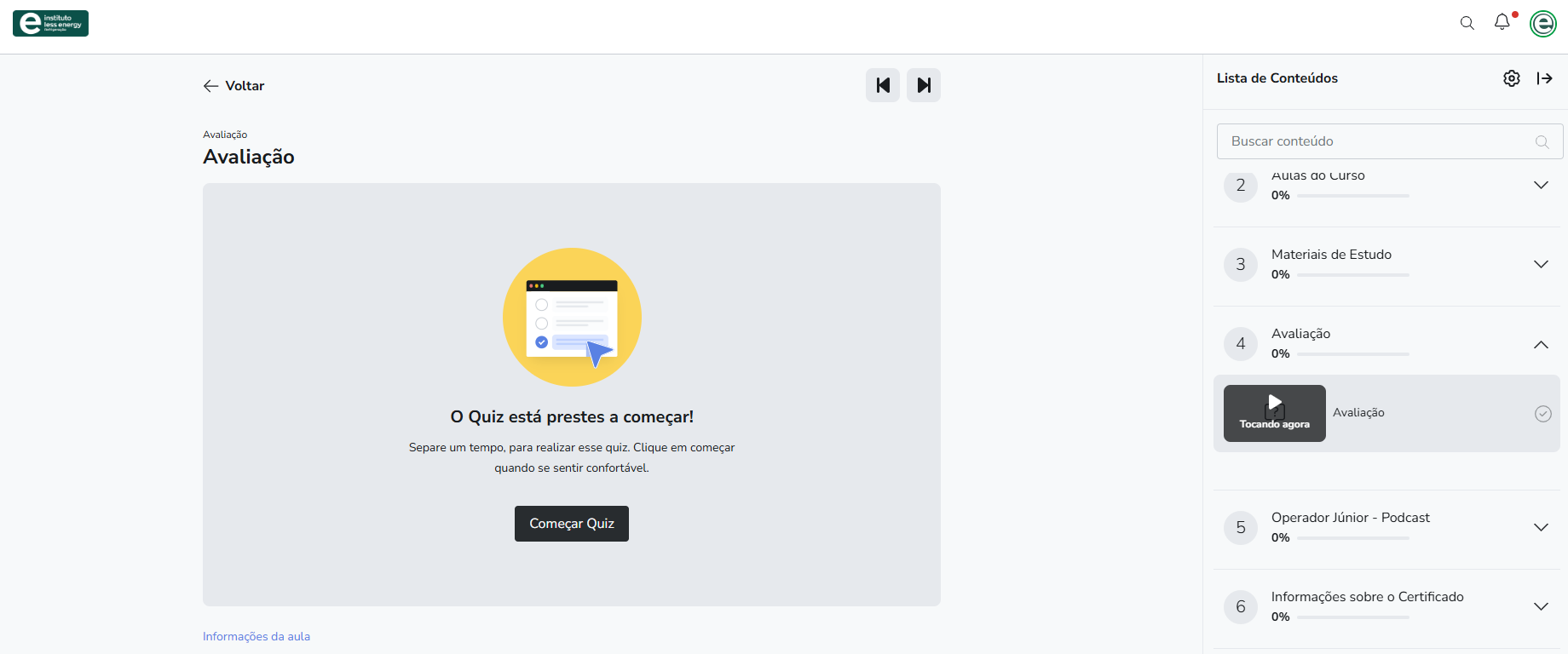The image size is (1568, 654).
Task: Go to previous lesson button
Action: point(883,85)
